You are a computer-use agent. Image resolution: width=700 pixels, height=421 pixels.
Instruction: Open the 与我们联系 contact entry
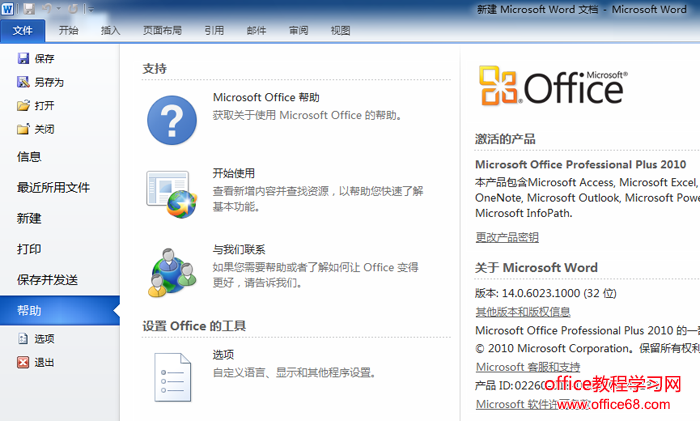(x=239, y=250)
